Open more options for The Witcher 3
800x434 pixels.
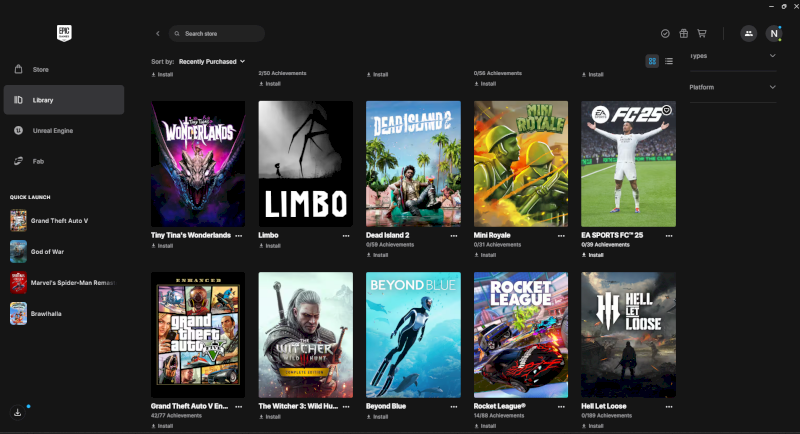coord(346,406)
